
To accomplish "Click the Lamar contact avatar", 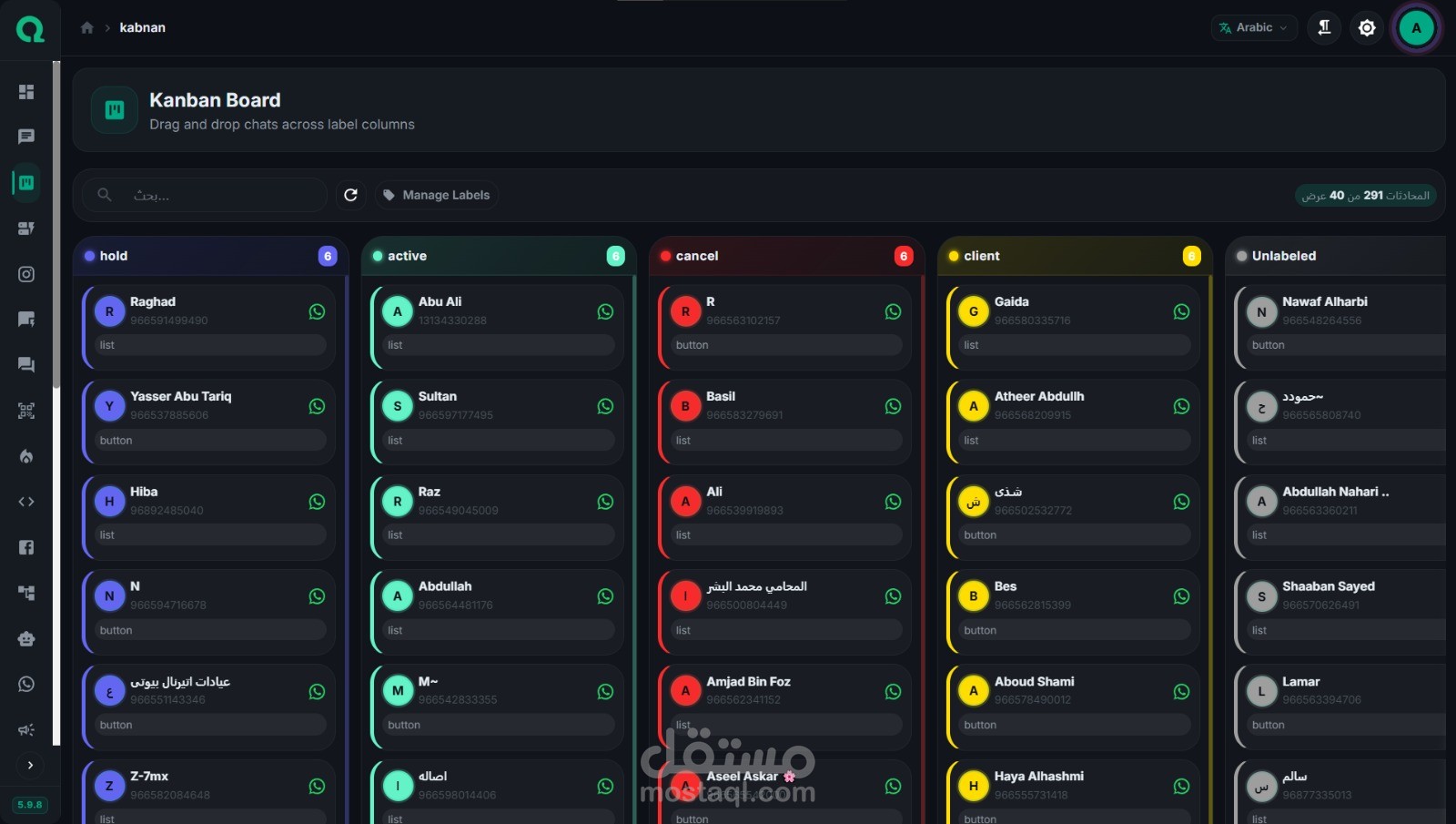I will pyautogui.click(x=1261, y=691).
